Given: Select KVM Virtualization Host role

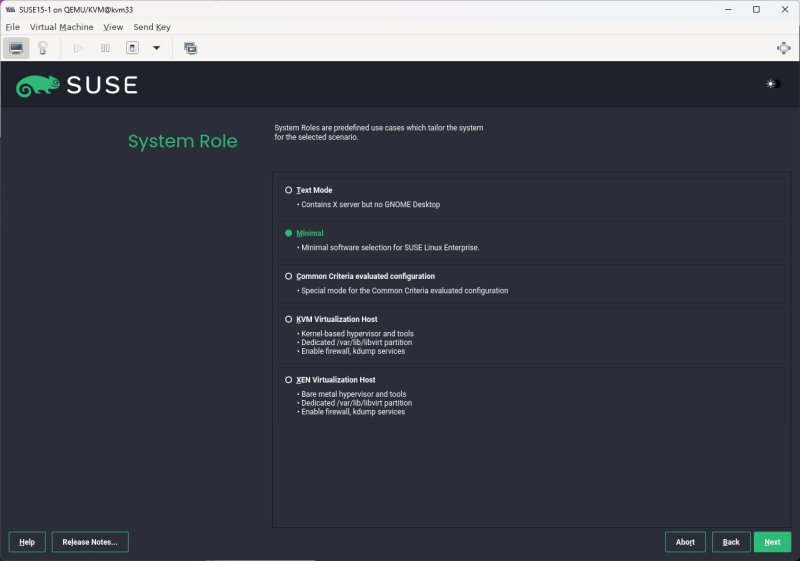Looking at the screenshot, I should (288, 319).
